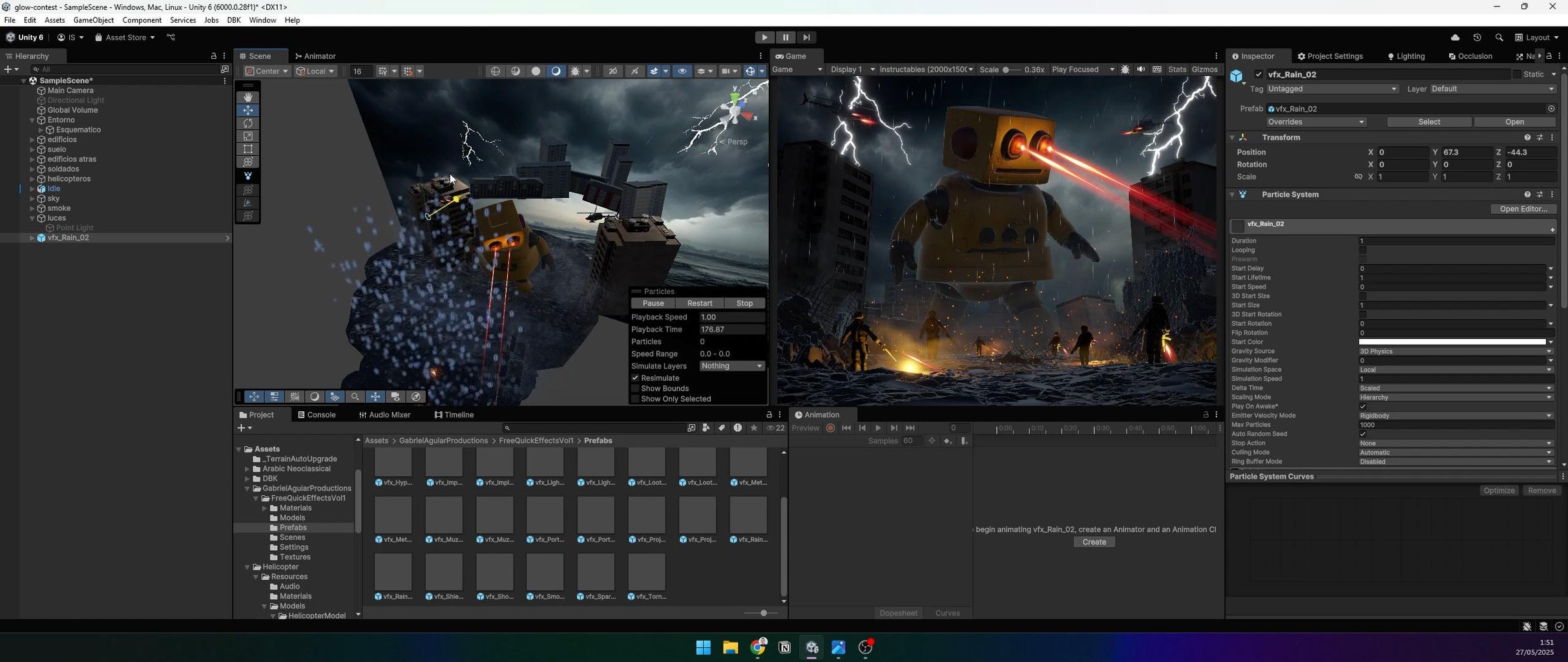Toggle Auto Random Seed checkbox

tap(1363, 434)
